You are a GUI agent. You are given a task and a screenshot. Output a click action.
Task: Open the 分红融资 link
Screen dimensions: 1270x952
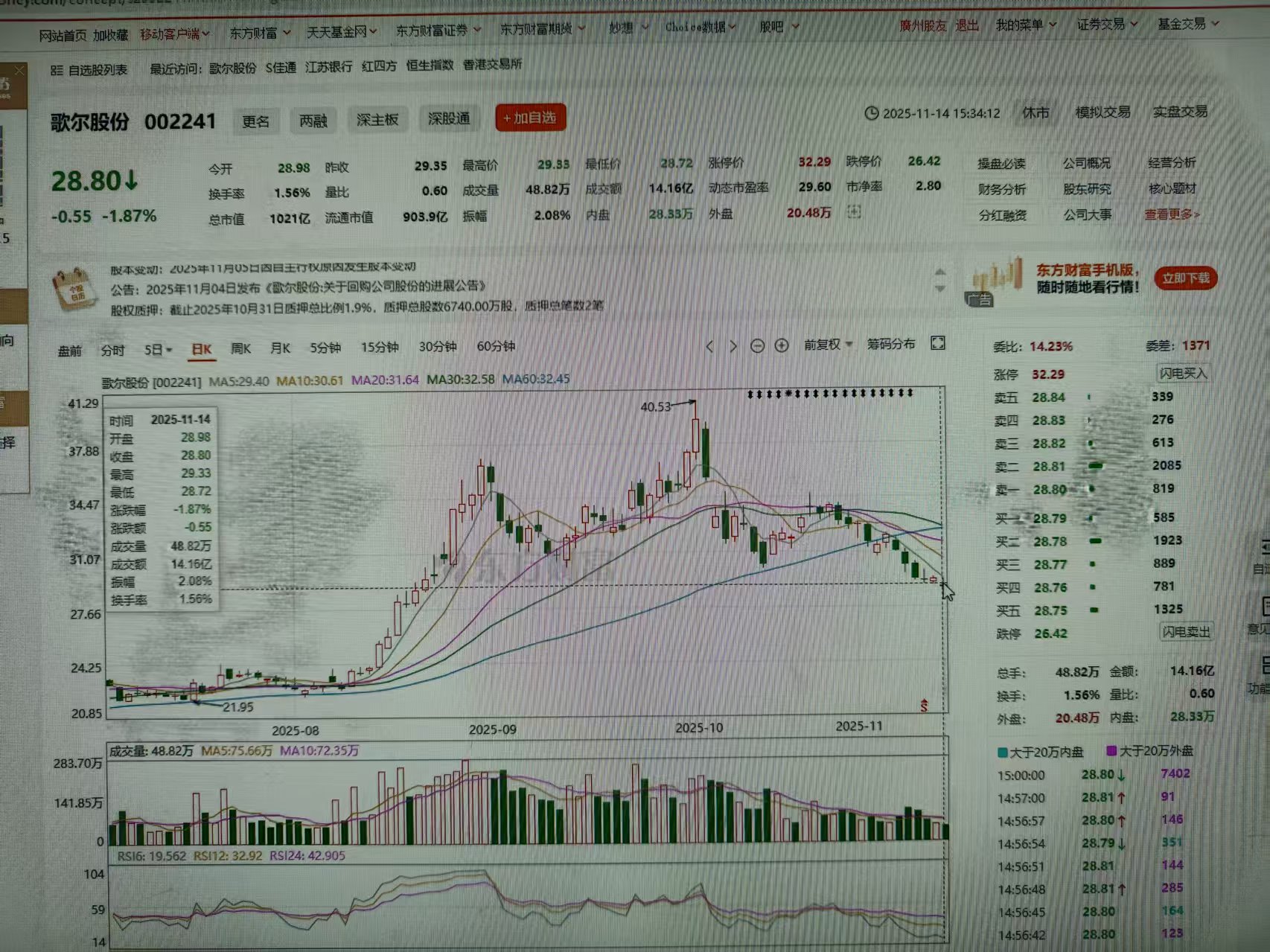pos(1003,216)
